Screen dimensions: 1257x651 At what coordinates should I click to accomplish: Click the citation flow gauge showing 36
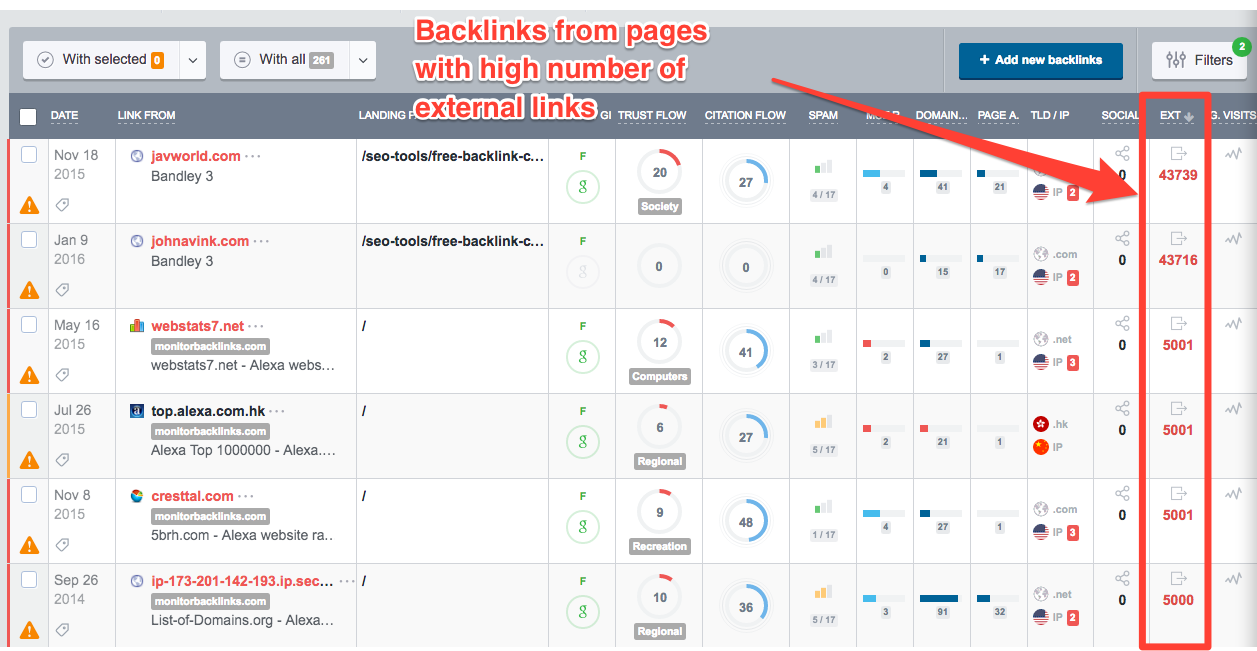746,608
